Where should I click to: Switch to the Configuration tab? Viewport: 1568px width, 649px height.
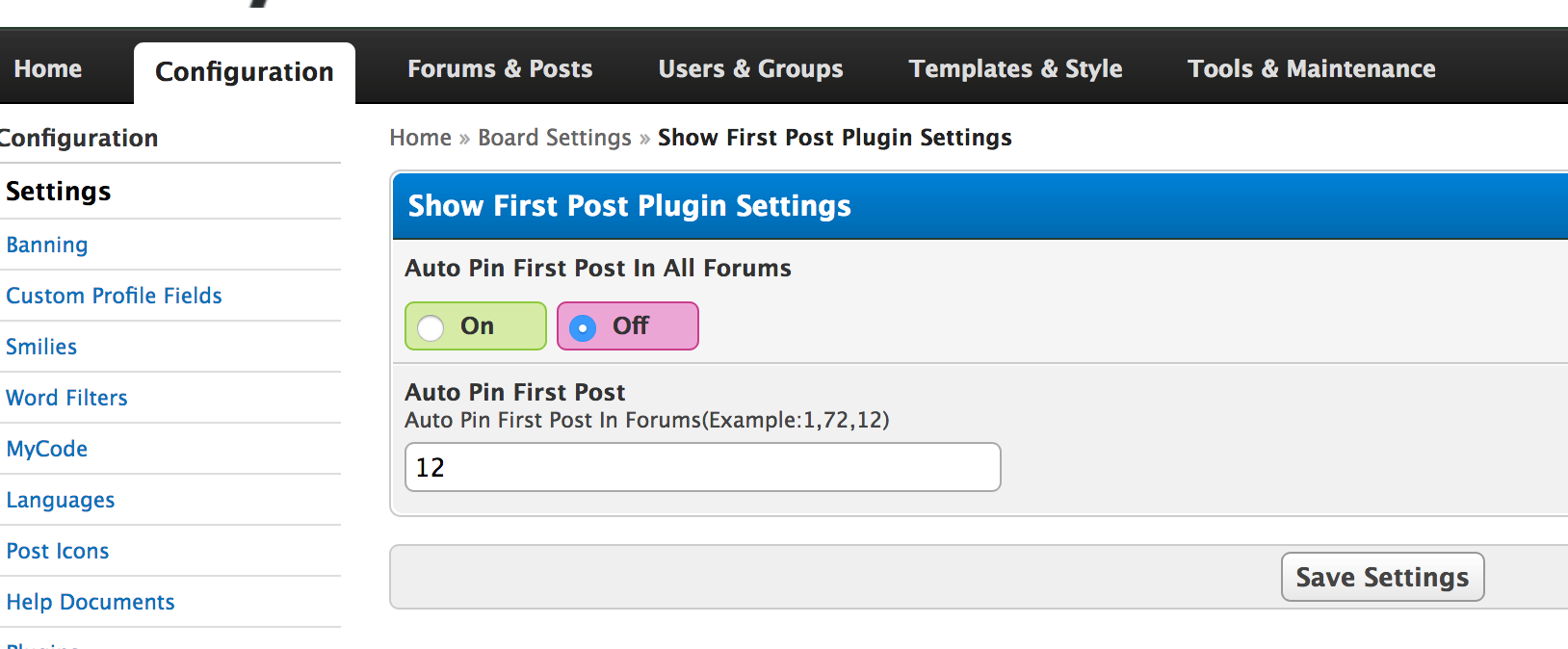coord(245,72)
